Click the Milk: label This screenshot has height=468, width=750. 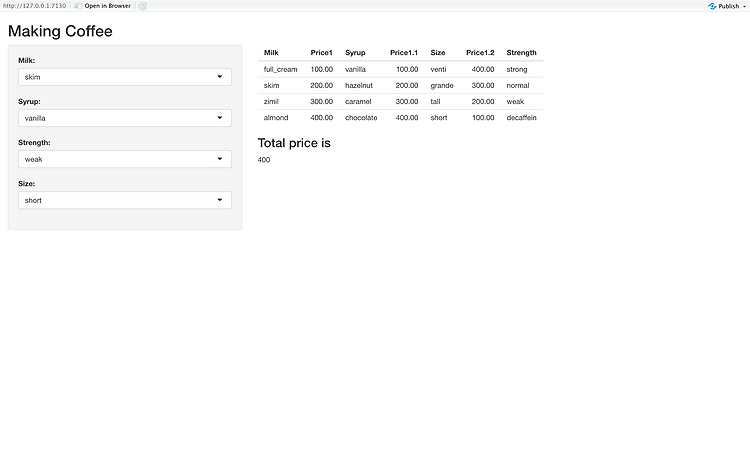[26, 60]
